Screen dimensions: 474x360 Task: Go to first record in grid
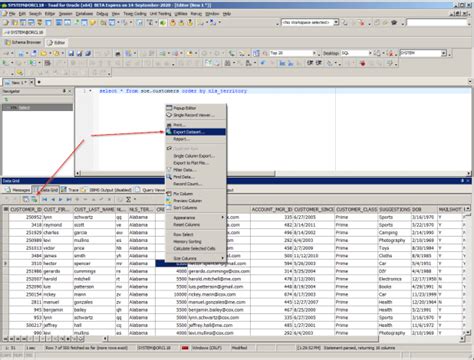(x=44, y=199)
